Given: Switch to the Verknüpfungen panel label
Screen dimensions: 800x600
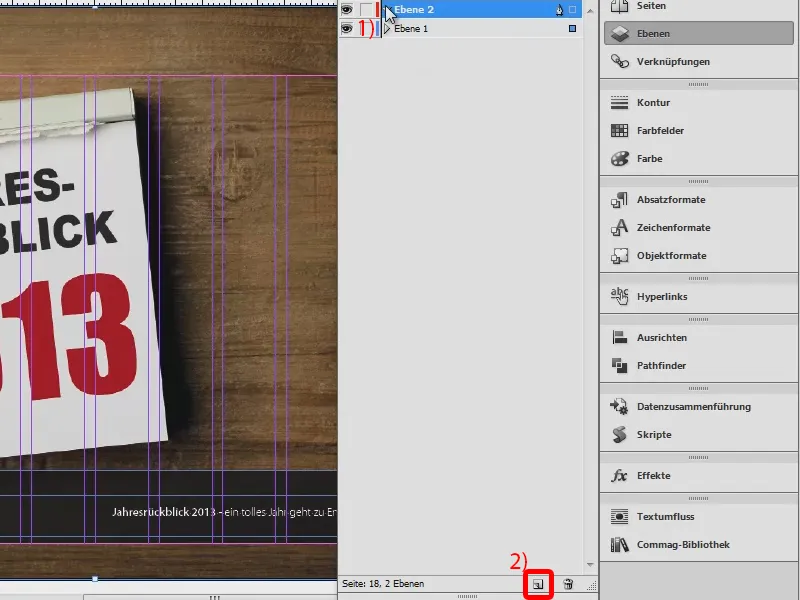Looking at the screenshot, I should pos(673,62).
